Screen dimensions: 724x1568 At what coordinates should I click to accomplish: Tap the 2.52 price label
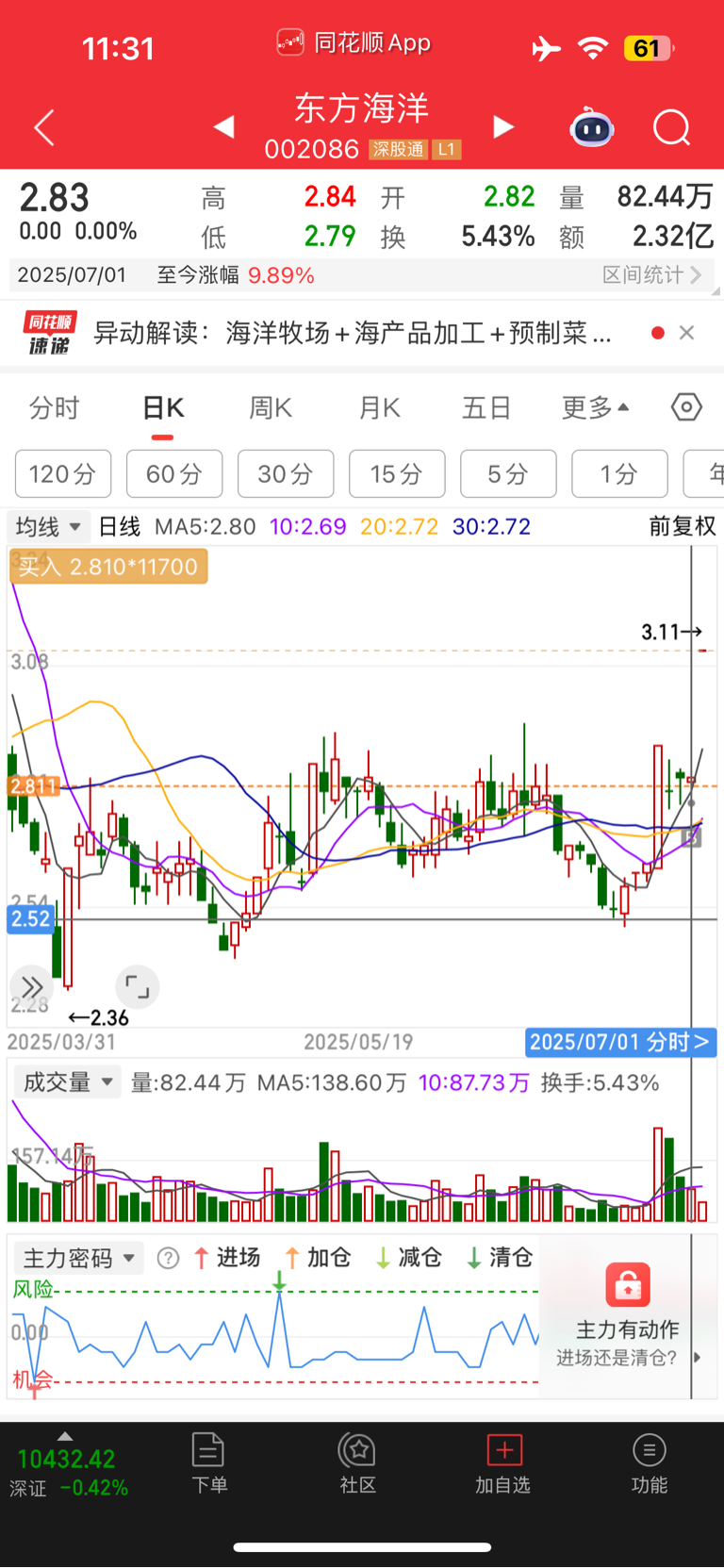coord(30,919)
